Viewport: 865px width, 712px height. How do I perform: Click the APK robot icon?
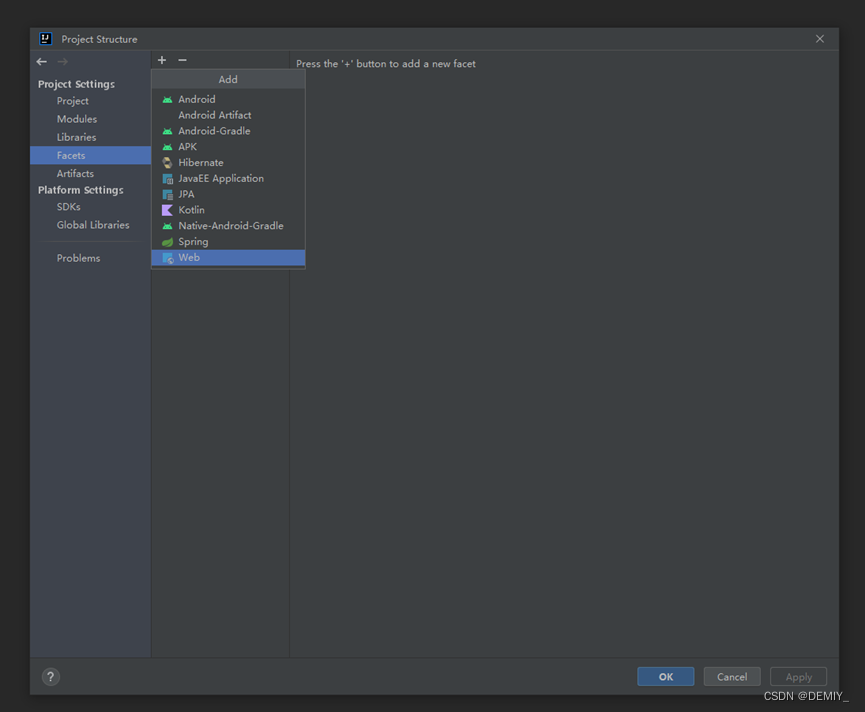pos(167,147)
